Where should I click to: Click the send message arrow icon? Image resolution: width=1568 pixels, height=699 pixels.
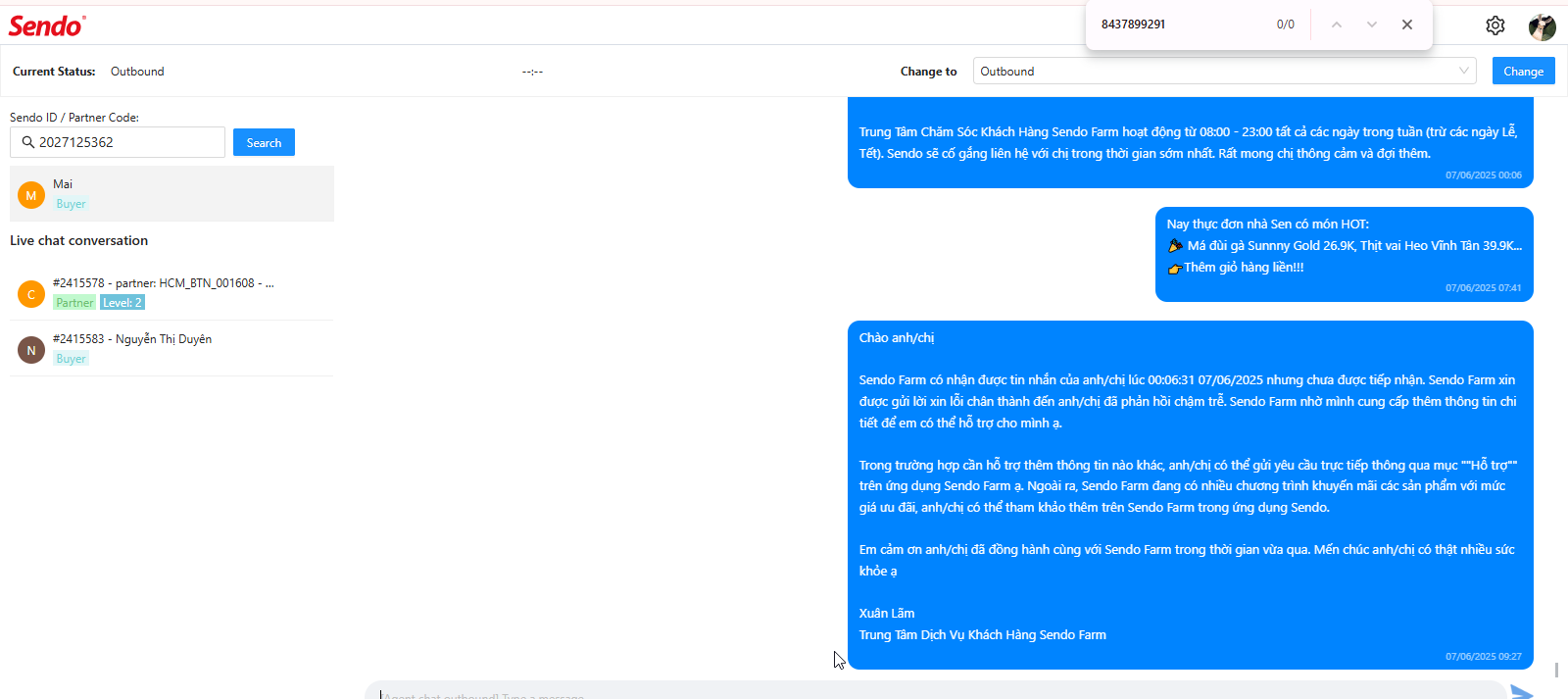[x=1522, y=692]
